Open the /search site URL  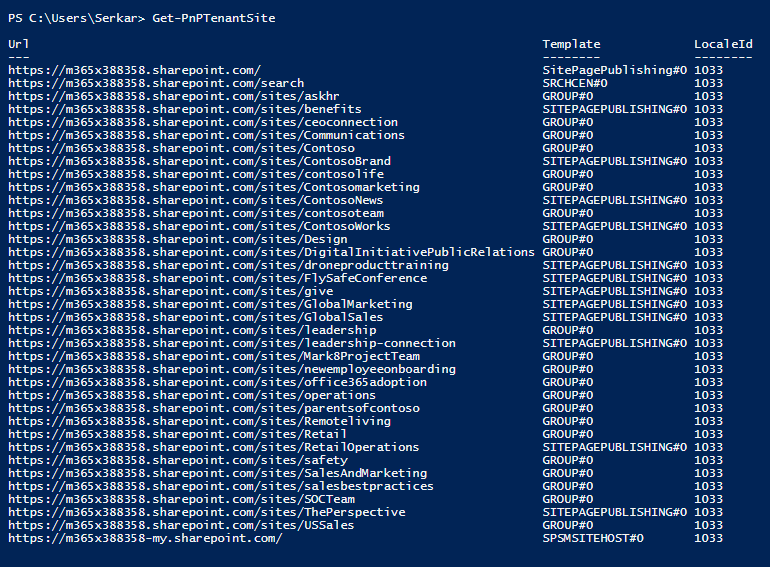point(155,83)
